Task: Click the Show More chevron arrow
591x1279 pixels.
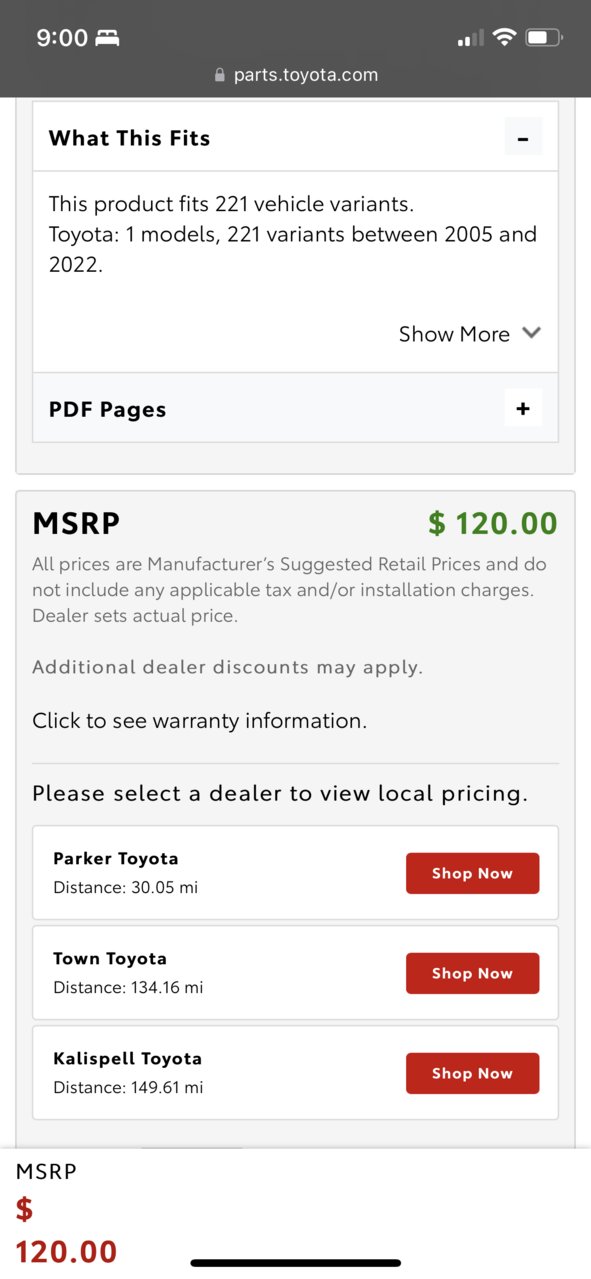Action: [532, 333]
